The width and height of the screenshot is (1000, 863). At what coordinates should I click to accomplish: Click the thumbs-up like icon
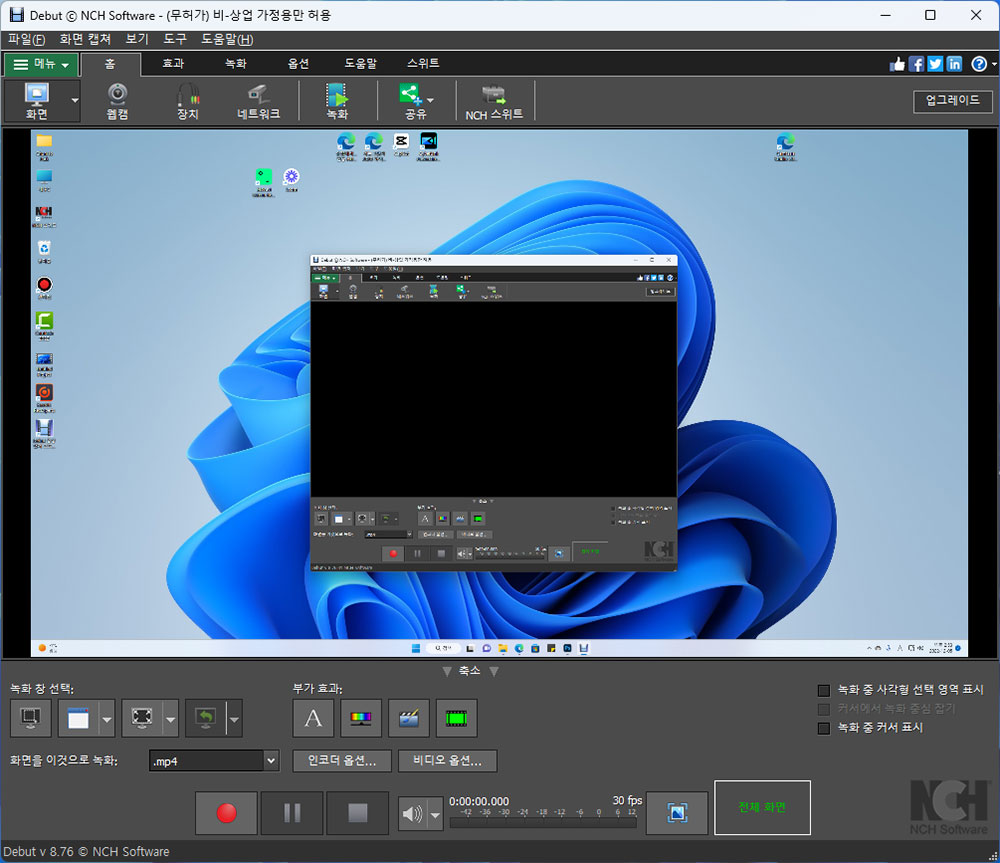[x=897, y=64]
